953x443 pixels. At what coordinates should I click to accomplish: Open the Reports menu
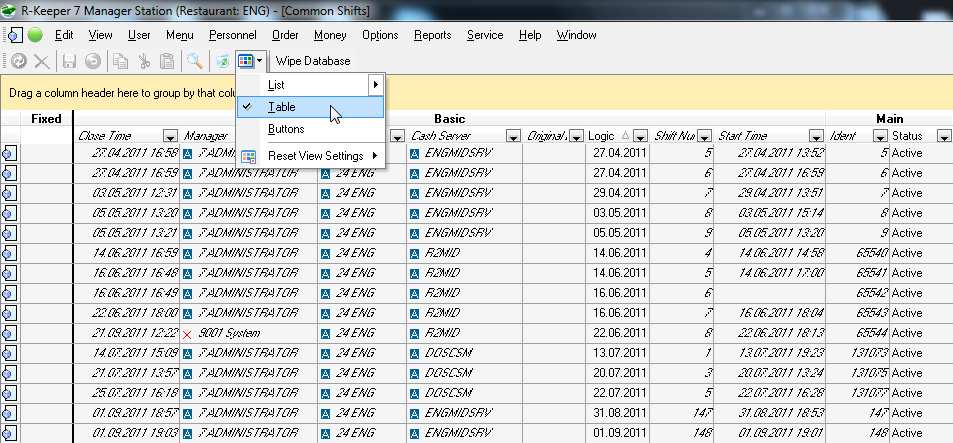[x=433, y=35]
